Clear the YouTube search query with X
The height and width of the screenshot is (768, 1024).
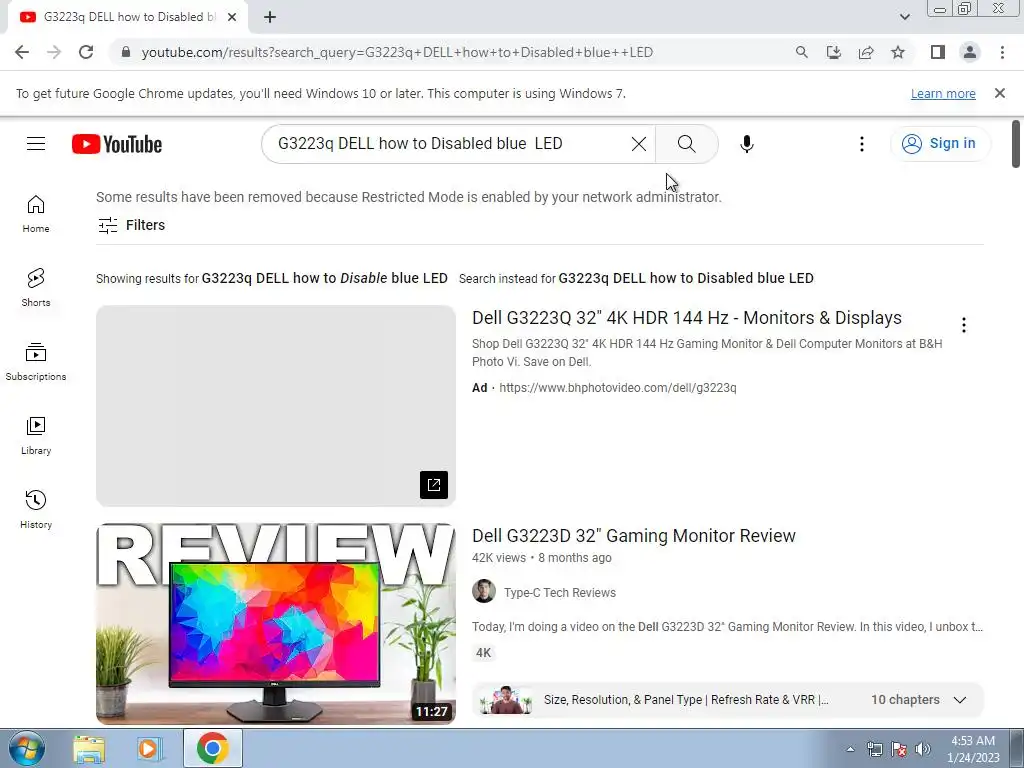tap(639, 144)
